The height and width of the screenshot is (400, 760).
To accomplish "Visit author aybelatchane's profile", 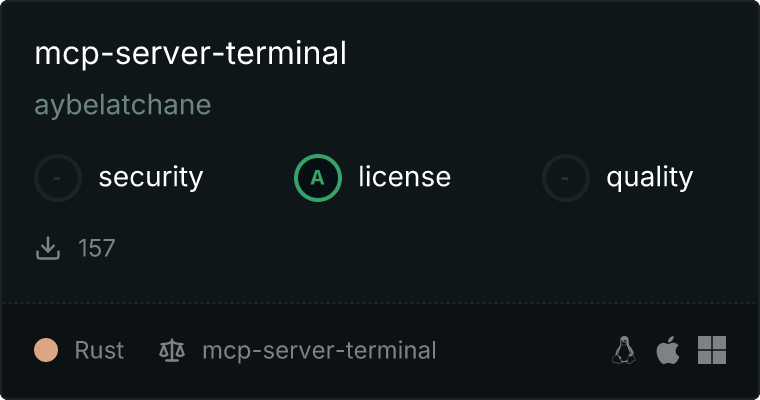I will tap(123, 105).
